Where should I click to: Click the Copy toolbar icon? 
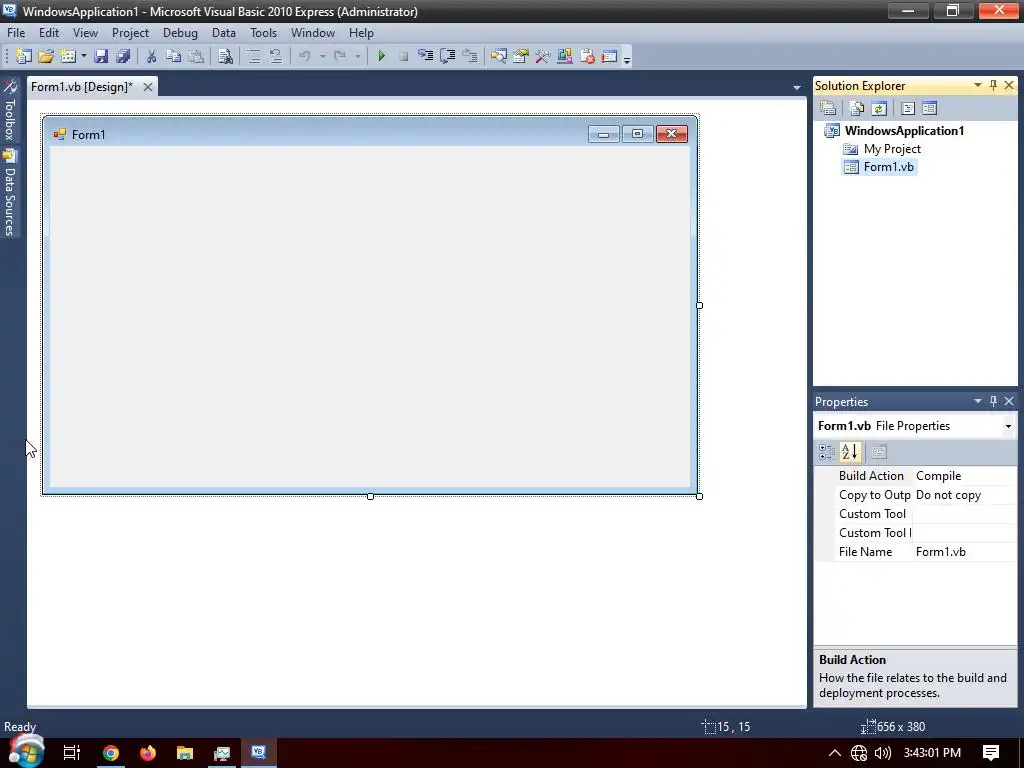coord(173,56)
